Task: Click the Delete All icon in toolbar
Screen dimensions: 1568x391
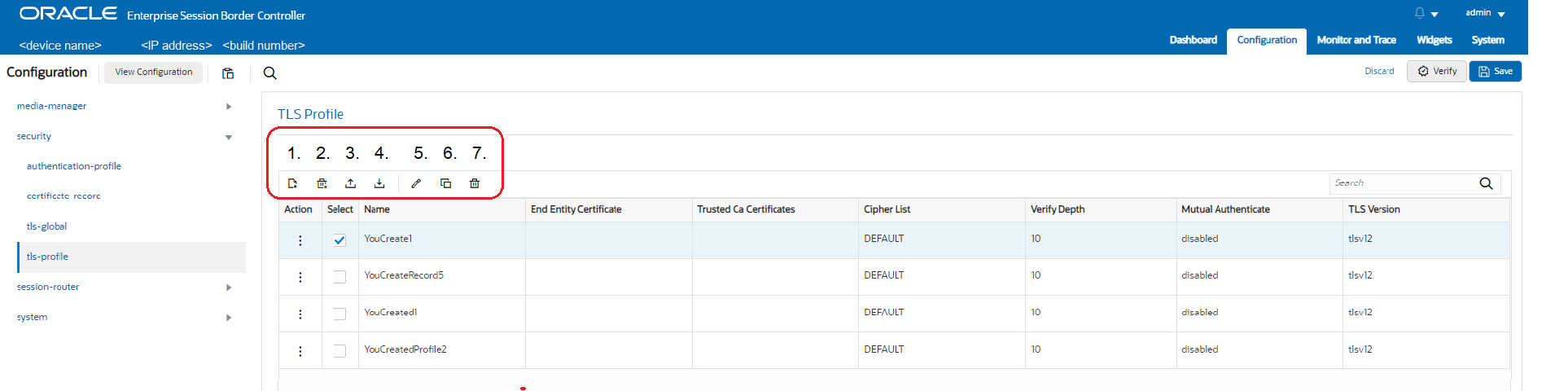Action: (x=322, y=183)
